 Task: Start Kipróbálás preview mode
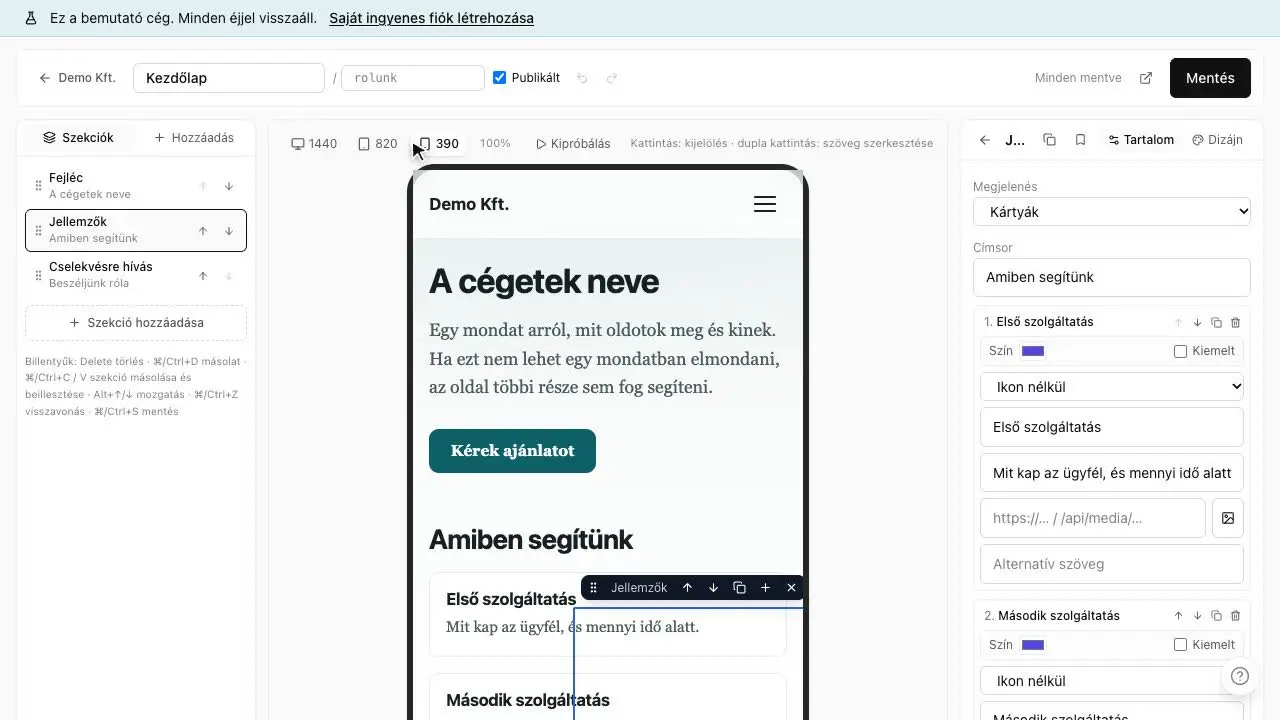coord(574,144)
